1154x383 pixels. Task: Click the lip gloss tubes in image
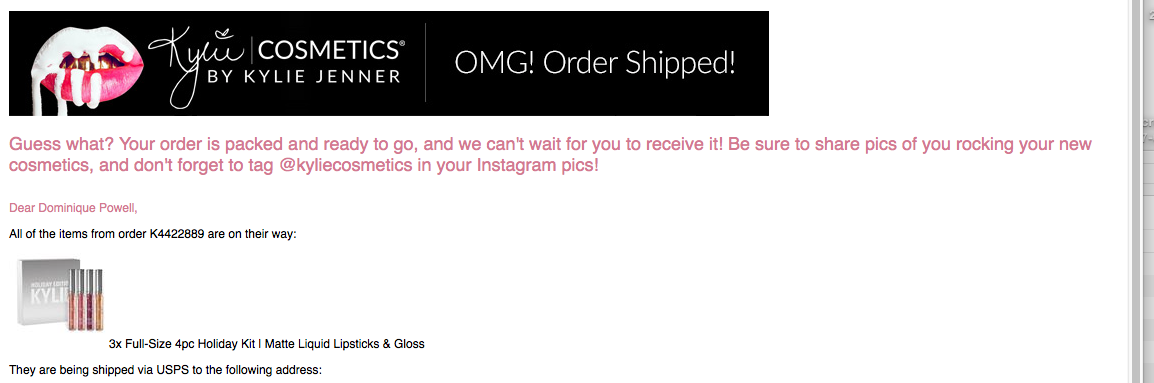[86, 299]
